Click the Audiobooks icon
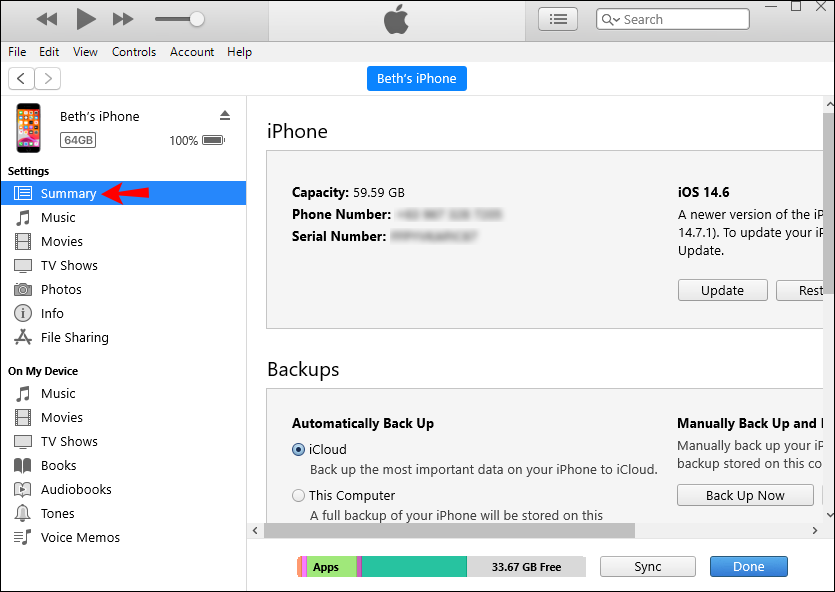Viewport: 835px width, 592px height. coord(22,489)
